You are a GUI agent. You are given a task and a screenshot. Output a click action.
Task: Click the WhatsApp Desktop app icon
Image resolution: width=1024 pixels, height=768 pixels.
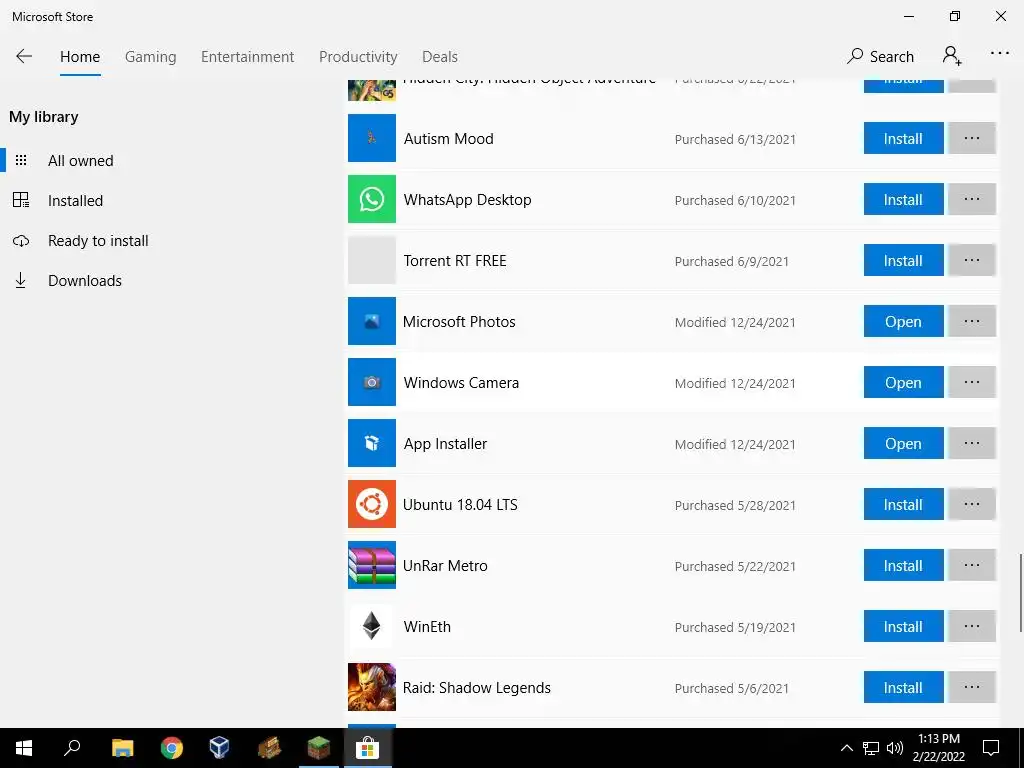[x=372, y=199]
